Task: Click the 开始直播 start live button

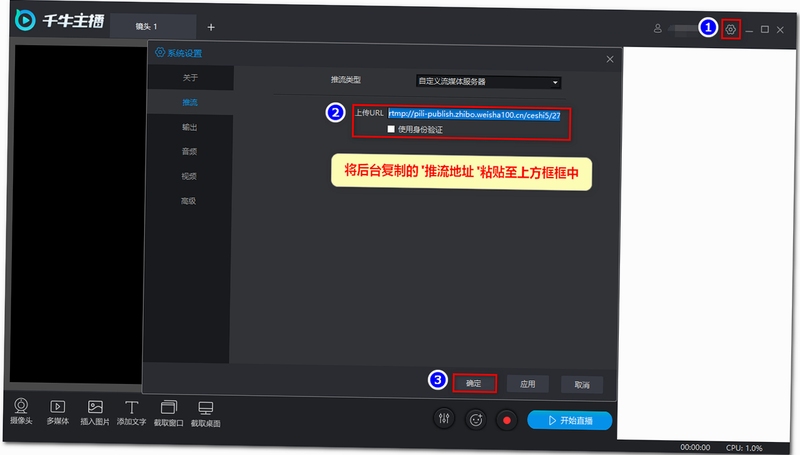Action: point(569,420)
